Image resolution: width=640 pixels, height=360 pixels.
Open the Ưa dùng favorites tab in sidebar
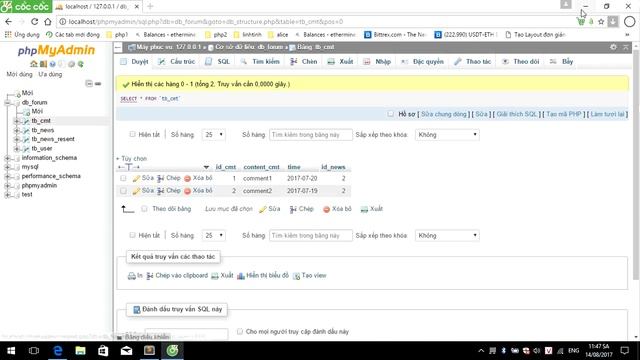pos(50,74)
